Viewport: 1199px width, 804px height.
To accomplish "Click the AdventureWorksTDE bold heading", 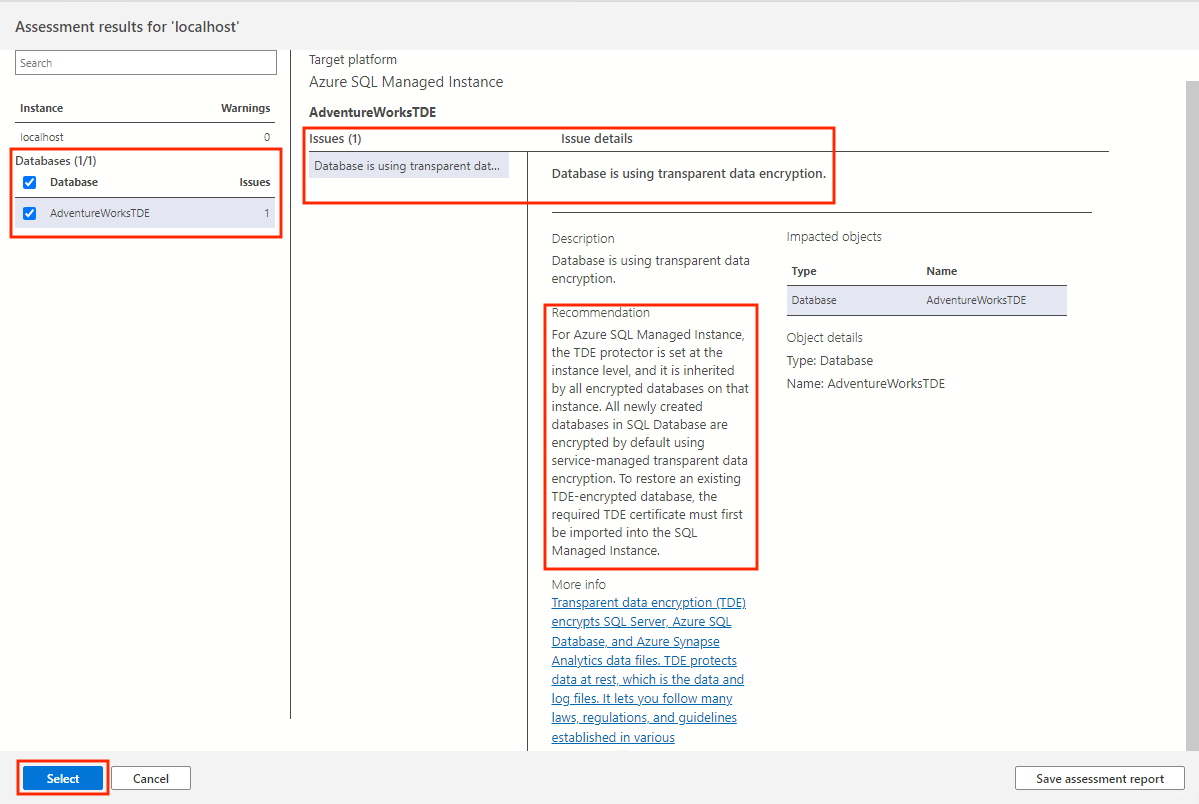I will [x=372, y=112].
